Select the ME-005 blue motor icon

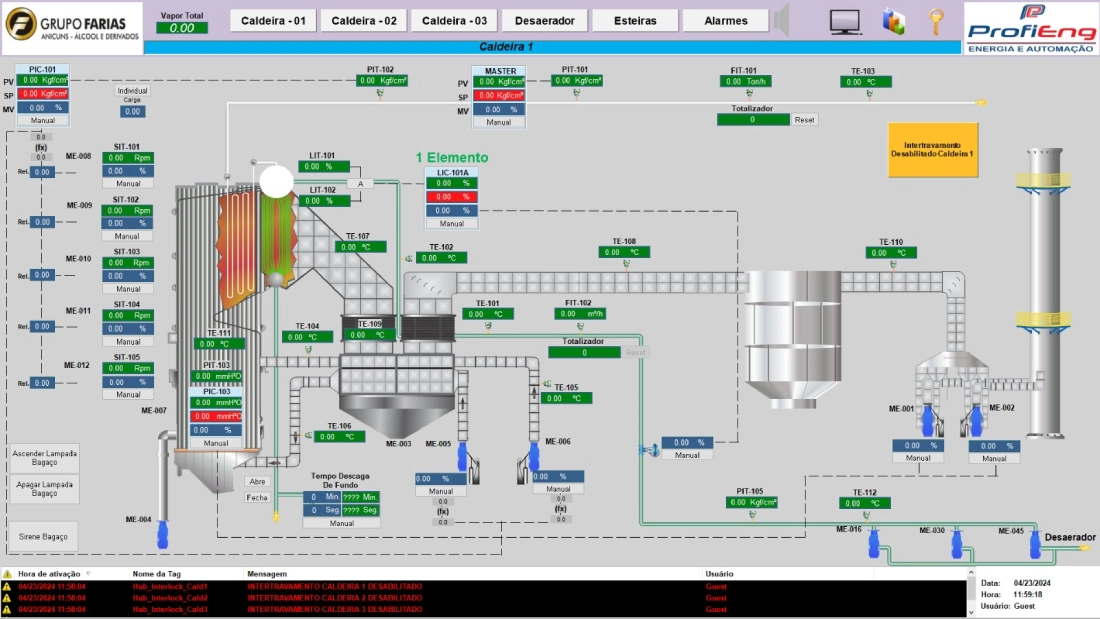[x=462, y=457]
